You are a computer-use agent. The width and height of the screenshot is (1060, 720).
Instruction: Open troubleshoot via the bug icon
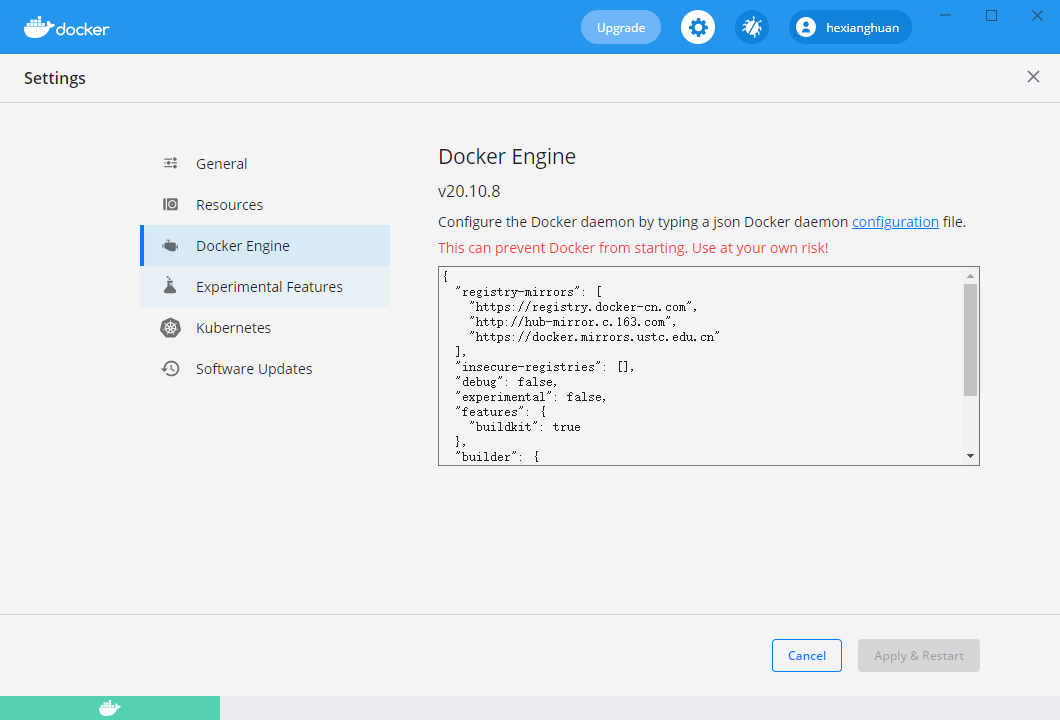[752, 27]
